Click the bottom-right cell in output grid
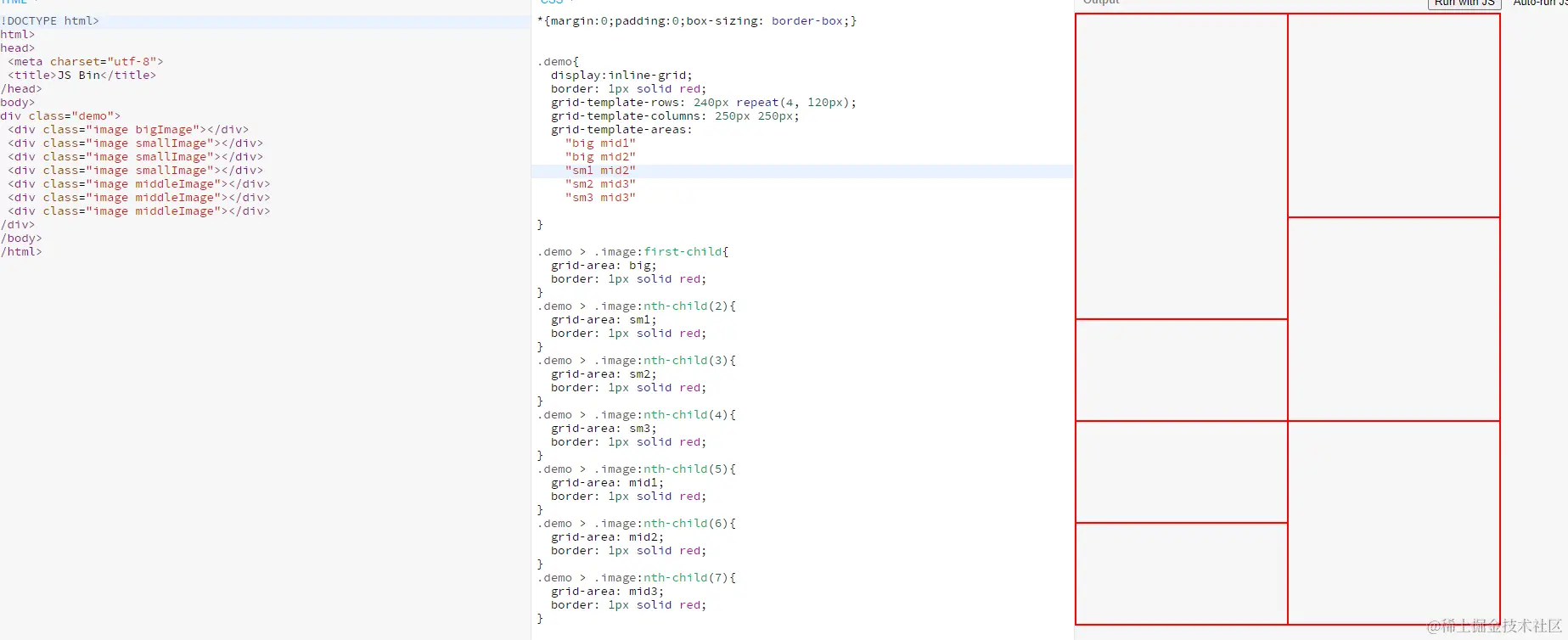 click(1394, 523)
